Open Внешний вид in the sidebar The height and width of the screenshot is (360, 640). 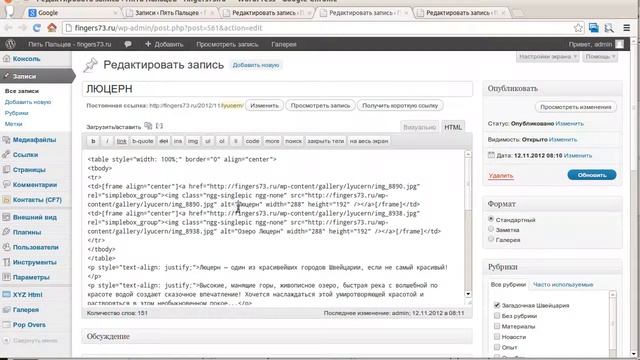(36, 217)
